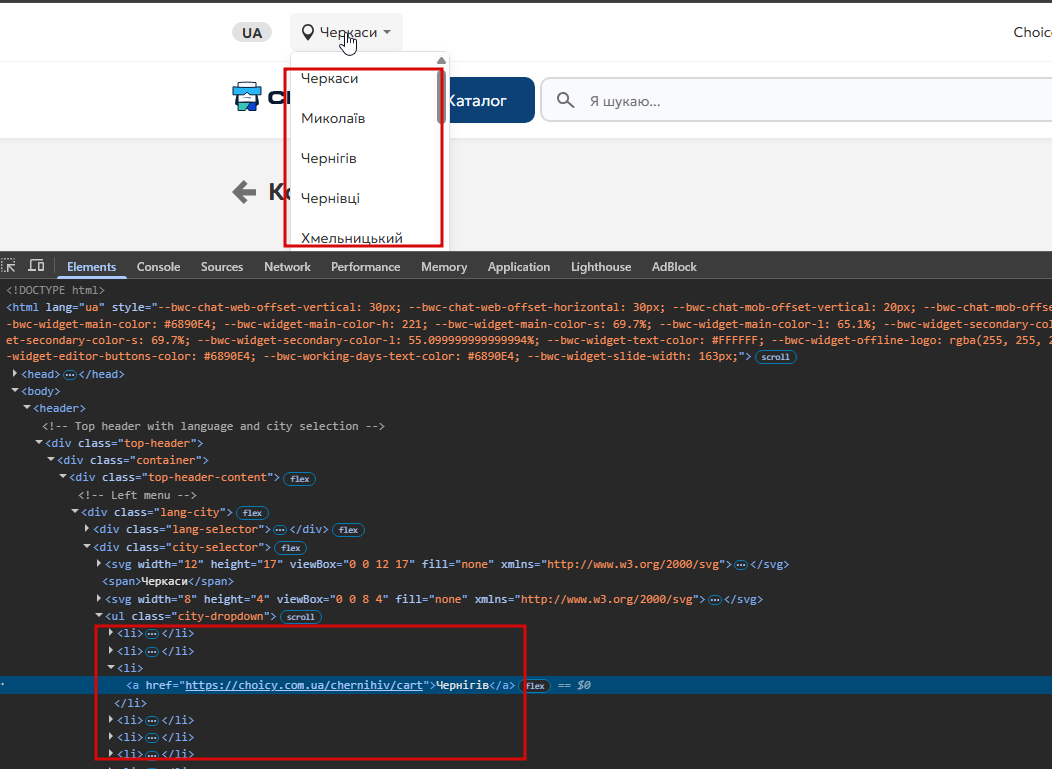The width and height of the screenshot is (1052, 769).
Task: Click flex badge on top-header-content div
Action: point(299,478)
